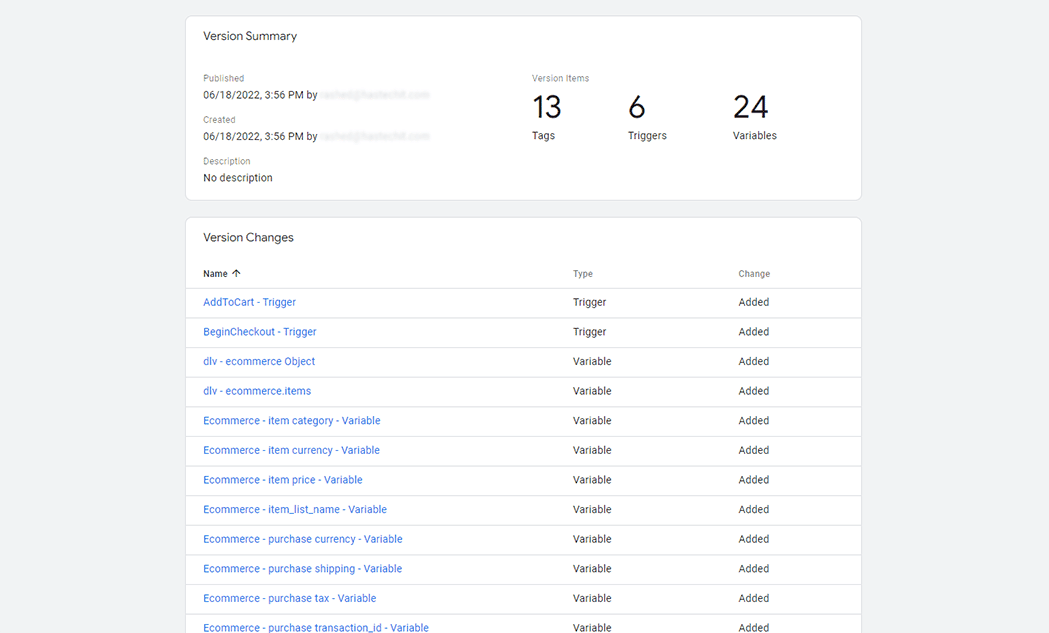This screenshot has height=633, width=1049.
Task: Click the Version Summary heading
Action: click(250, 35)
